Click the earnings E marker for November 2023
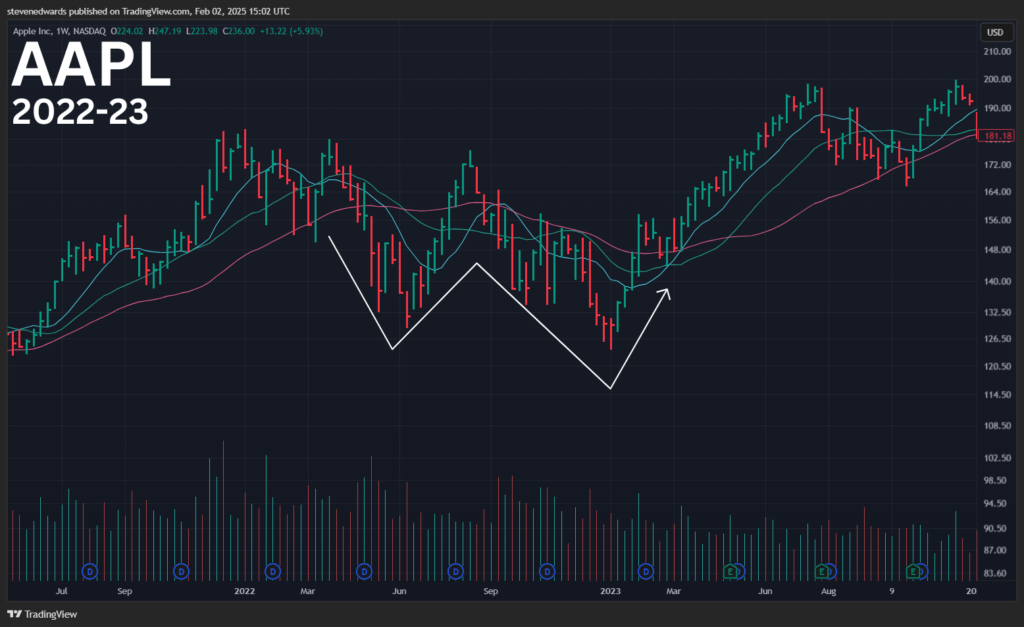1024x627 pixels. (x=913, y=571)
